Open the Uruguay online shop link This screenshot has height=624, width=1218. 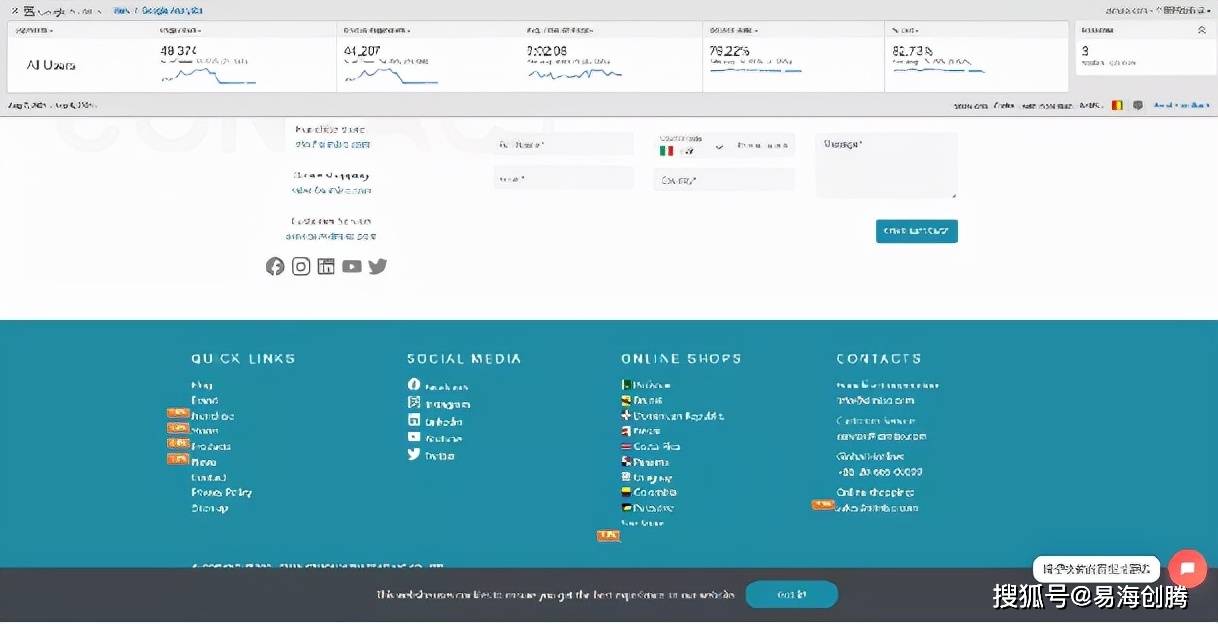coord(653,477)
